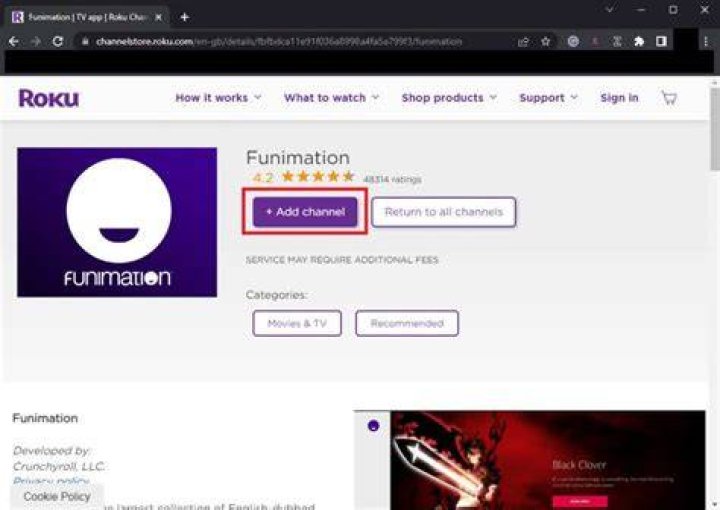Bookmark this page with star icon
The width and height of the screenshot is (720, 510).
(x=546, y=41)
